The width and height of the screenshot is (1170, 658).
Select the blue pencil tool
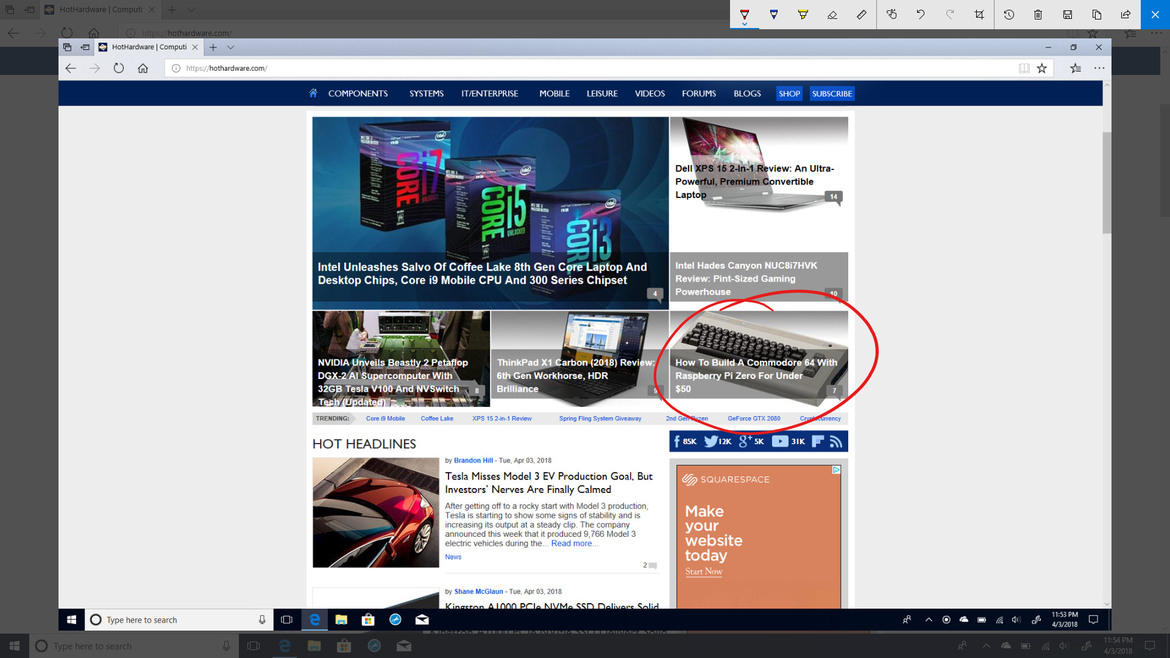coord(774,14)
